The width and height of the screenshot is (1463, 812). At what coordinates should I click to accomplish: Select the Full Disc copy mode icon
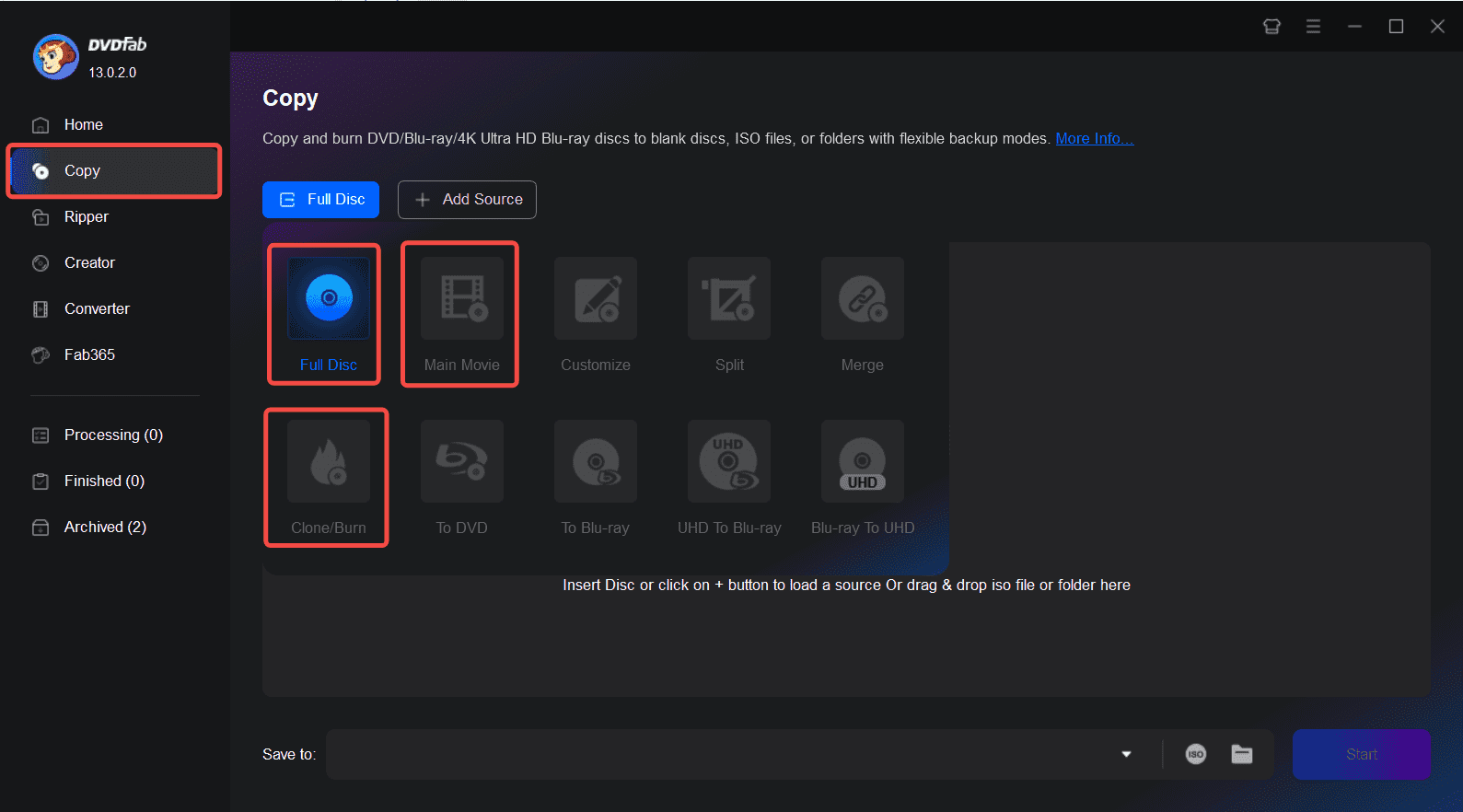329,298
